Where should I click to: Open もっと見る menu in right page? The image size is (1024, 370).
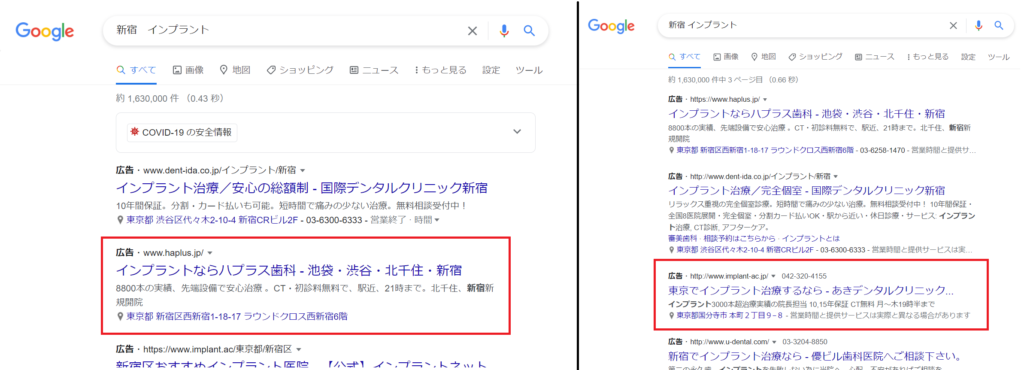pyautogui.click(x=928, y=57)
